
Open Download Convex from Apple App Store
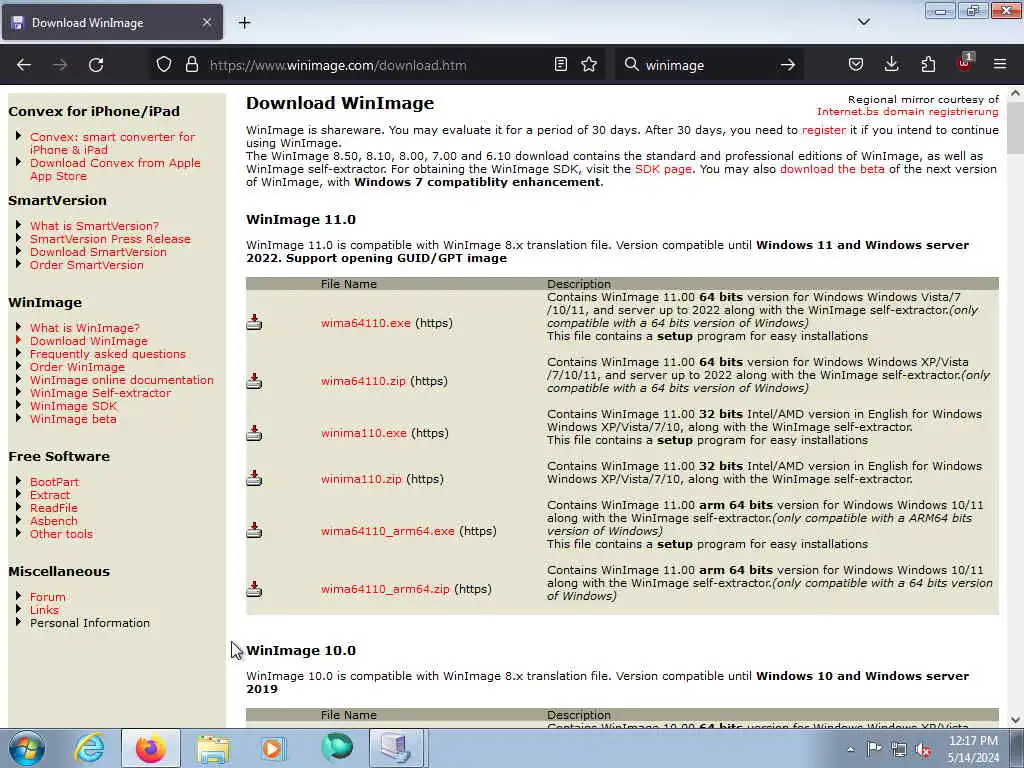pos(115,170)
